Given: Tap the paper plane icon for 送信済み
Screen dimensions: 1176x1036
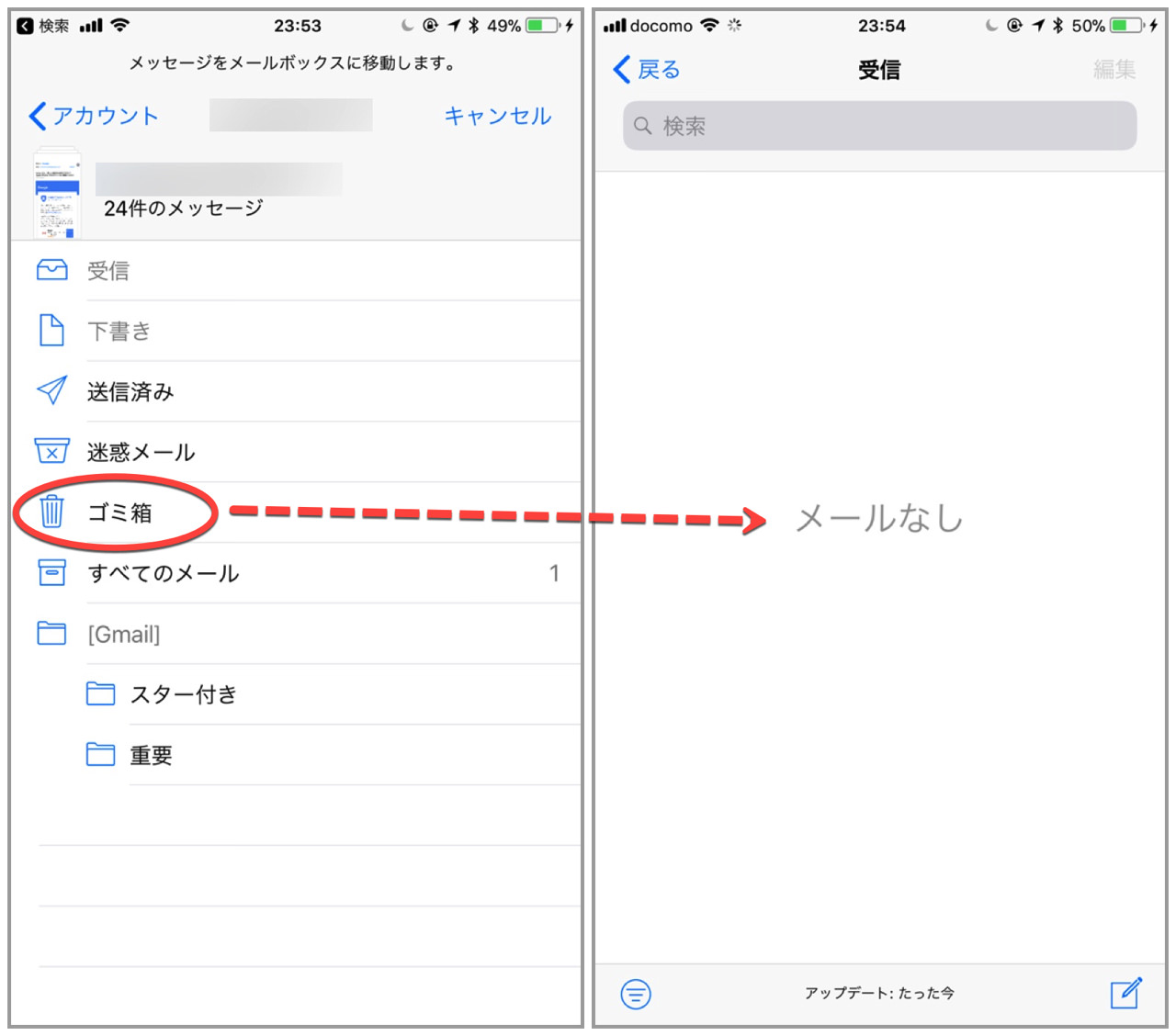Looking at the screenshot, I should (51, 390).
